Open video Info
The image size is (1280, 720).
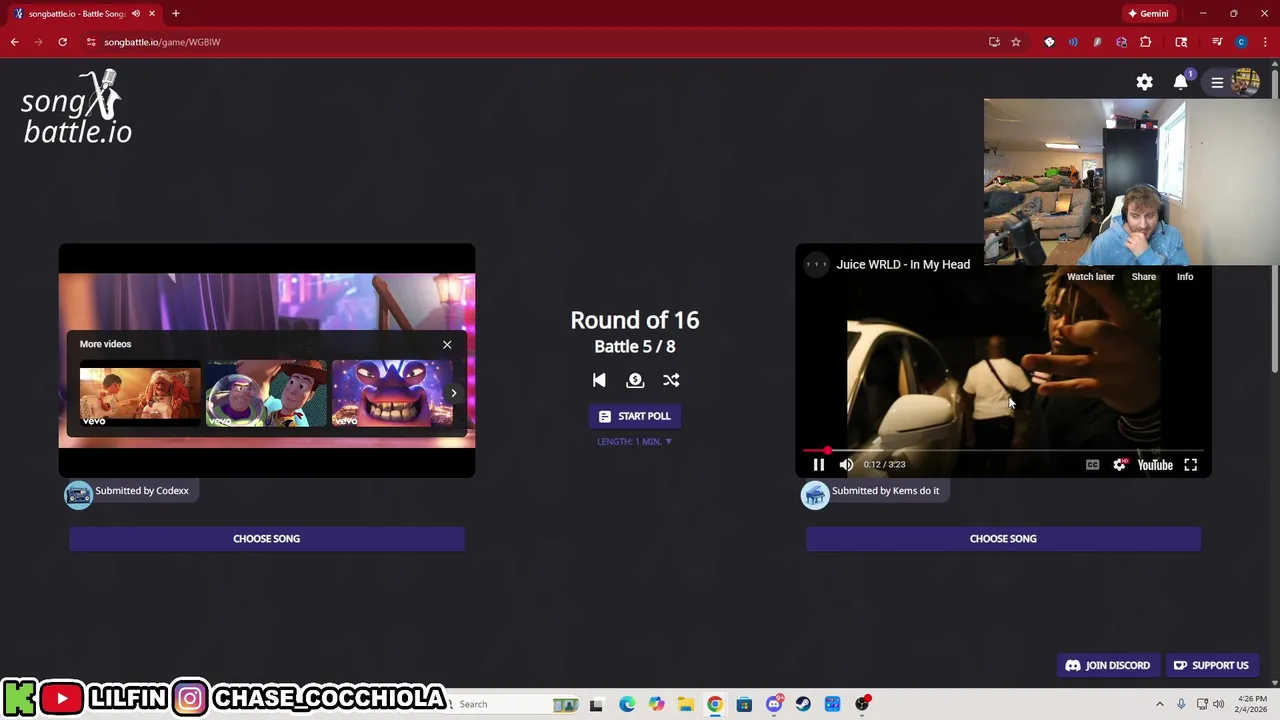point(1185,277)
